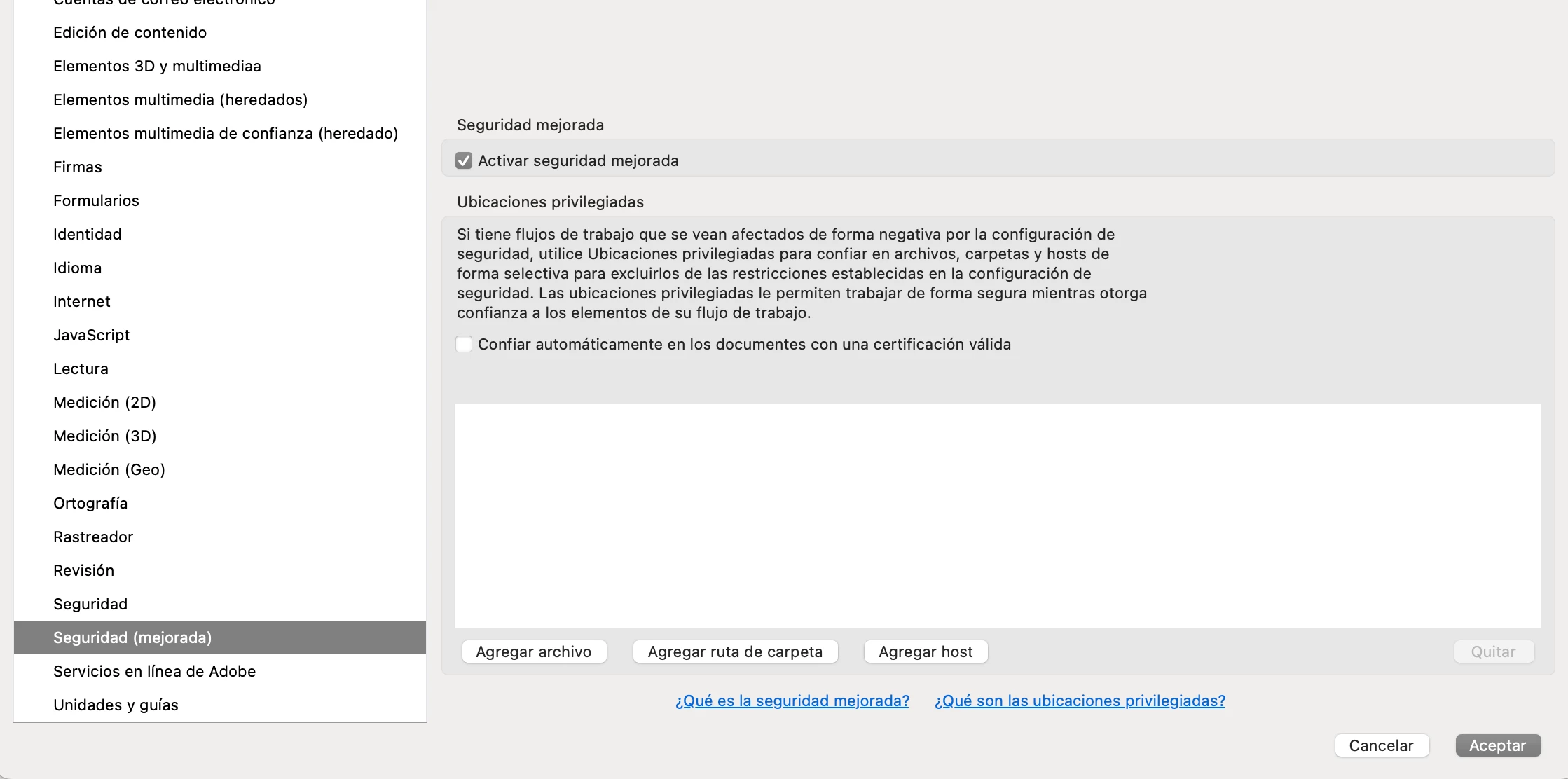
Task: Click the Aceptar button
Action: click(1497, 745)
